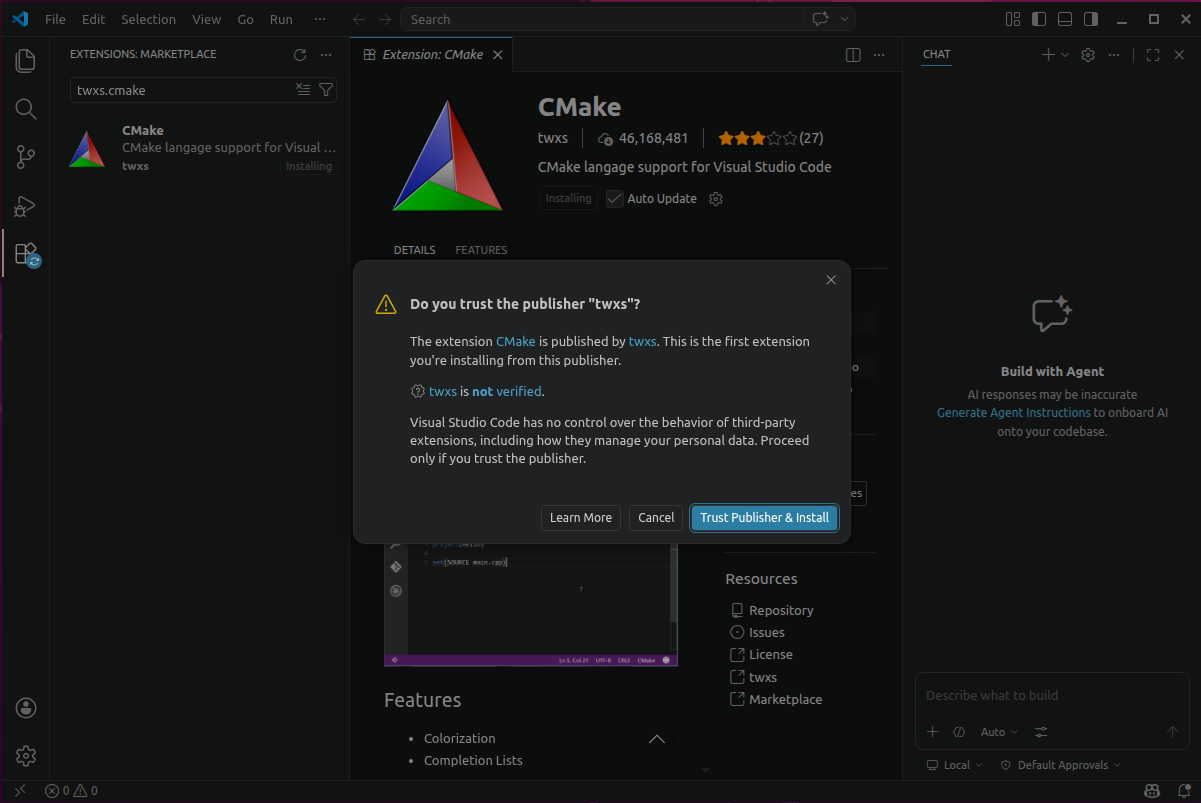Go back with the navigation arrow
Screen dimensions: 1201x803
coord(359,19)
